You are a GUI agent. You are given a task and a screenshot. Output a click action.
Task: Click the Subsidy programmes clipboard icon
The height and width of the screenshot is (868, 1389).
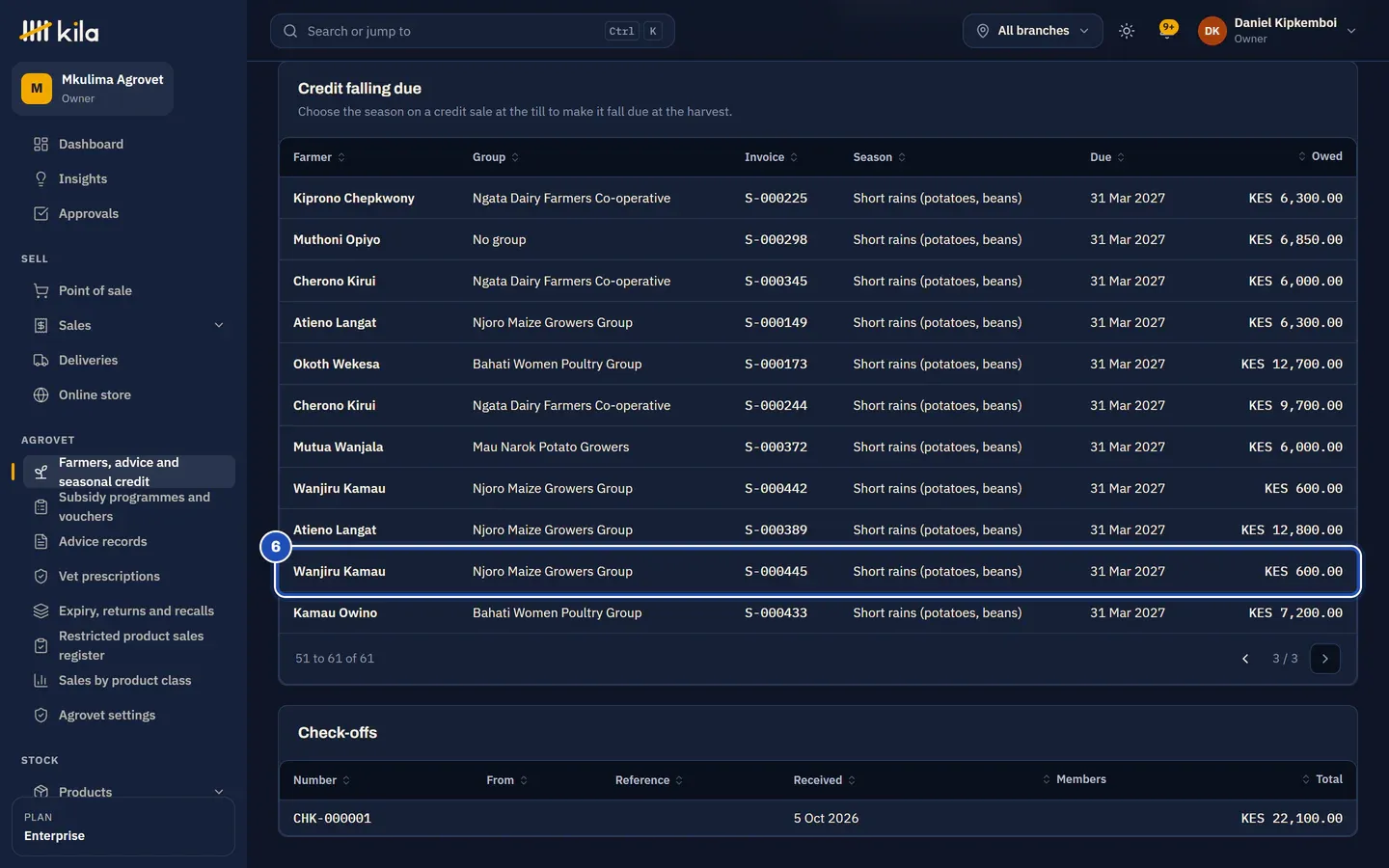click(x=41, y=506)
